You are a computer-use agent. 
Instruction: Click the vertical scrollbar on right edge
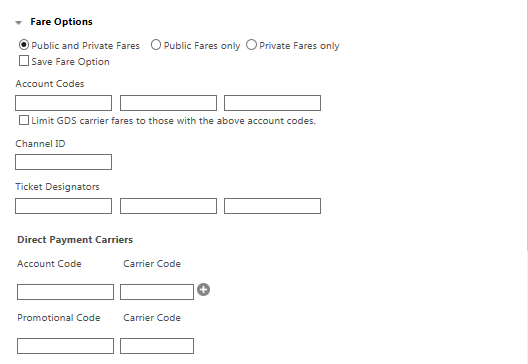pos(527,125)
